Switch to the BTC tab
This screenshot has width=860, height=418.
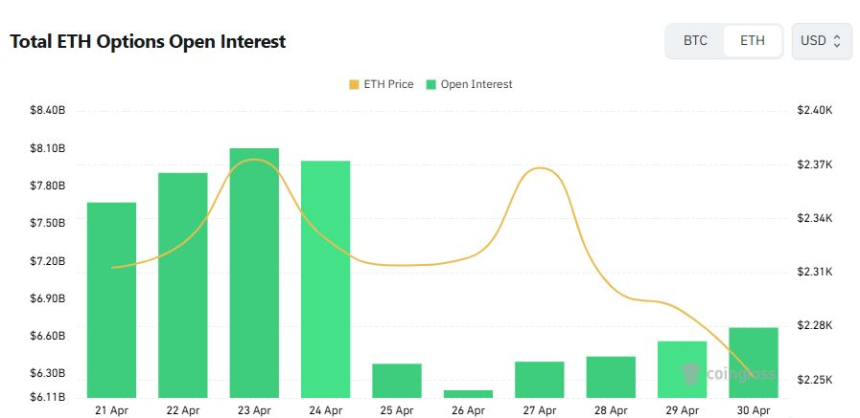695,41
